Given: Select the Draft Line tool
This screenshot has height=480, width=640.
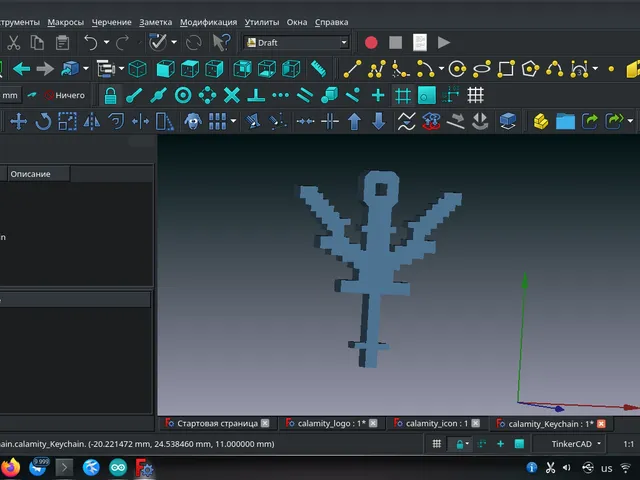Looking at the screenshot, I should pyautogui.click(x=352, y=69).
